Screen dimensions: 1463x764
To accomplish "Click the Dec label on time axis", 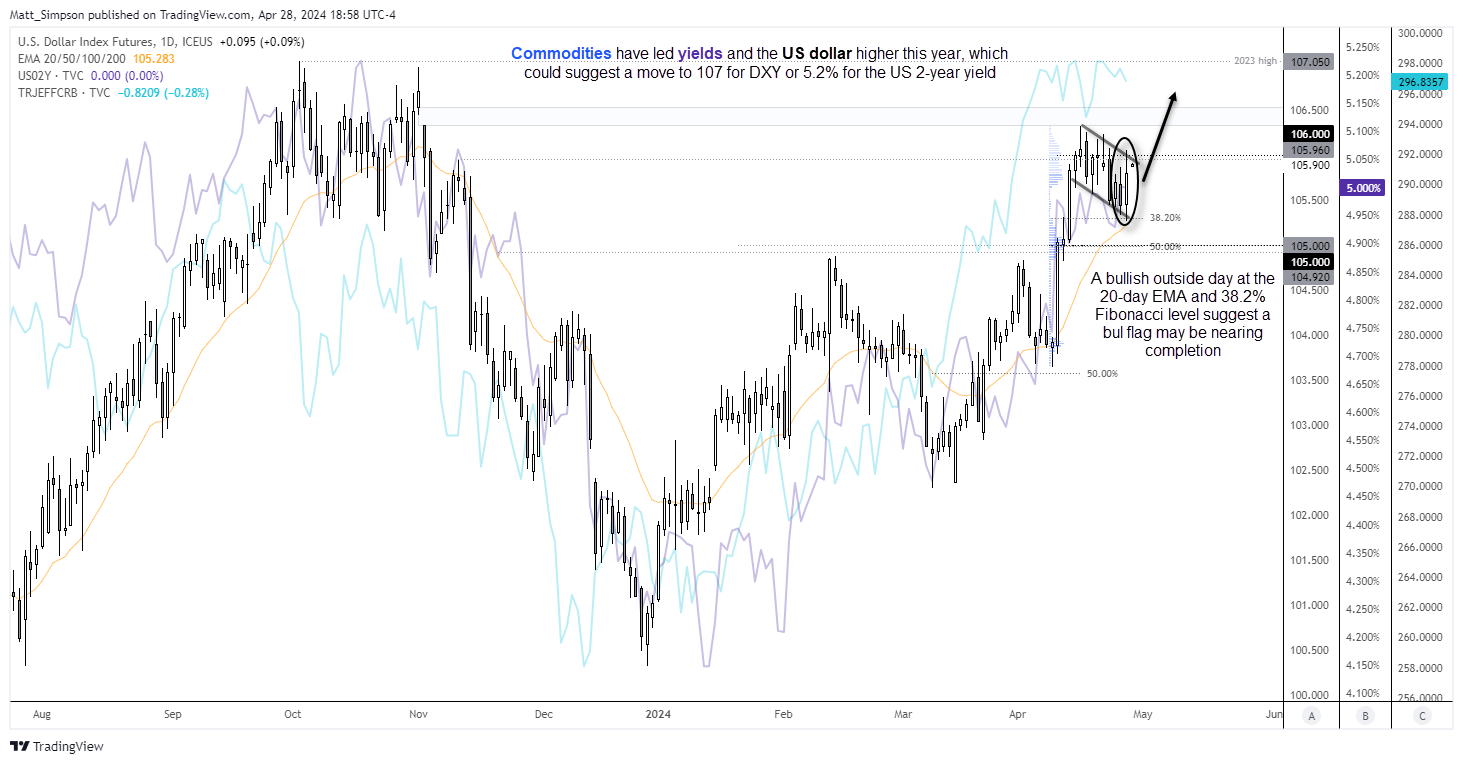I will 543,715.
